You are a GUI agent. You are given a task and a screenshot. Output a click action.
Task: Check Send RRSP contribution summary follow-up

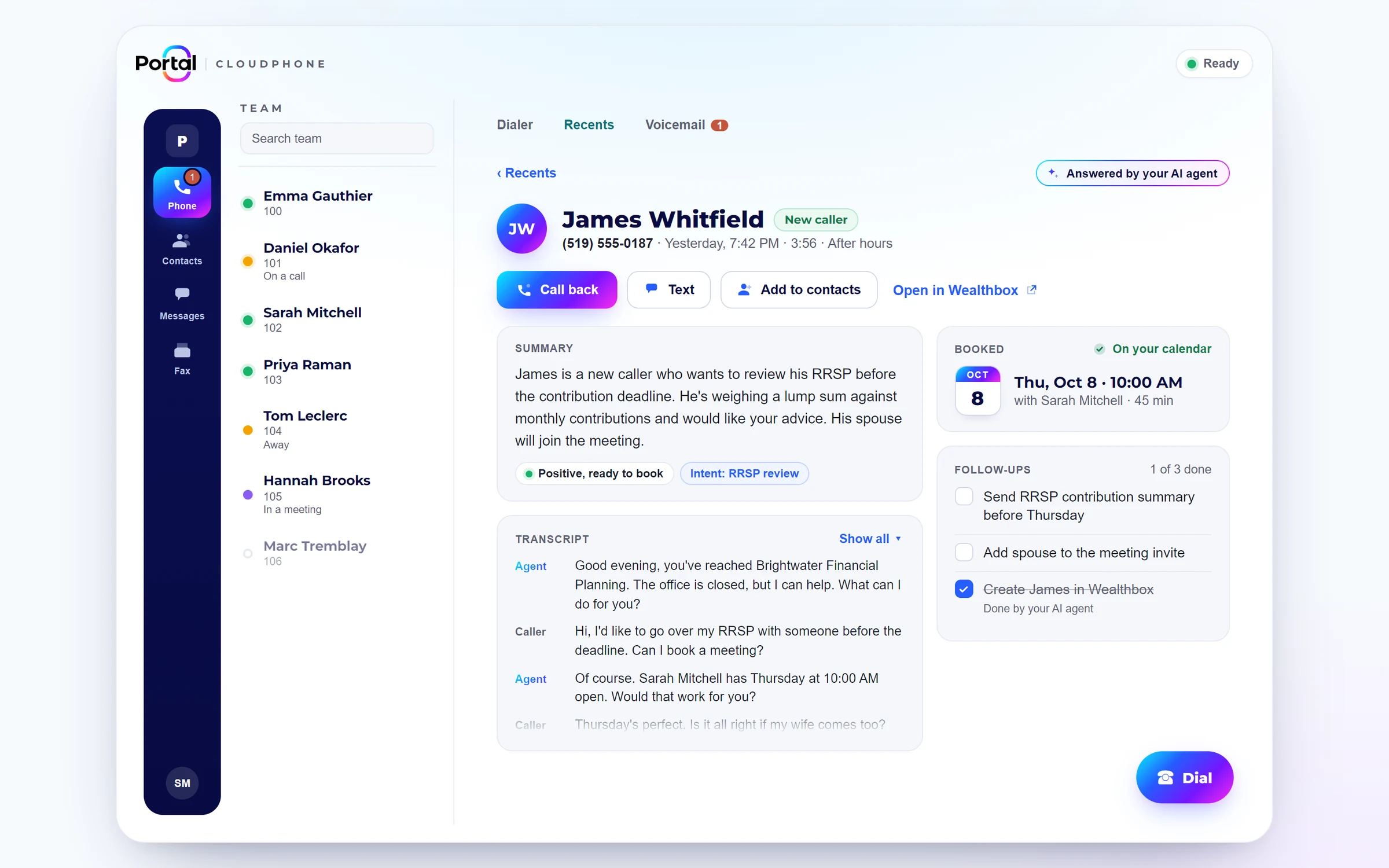pyautogui.click(x=964, y=496)
